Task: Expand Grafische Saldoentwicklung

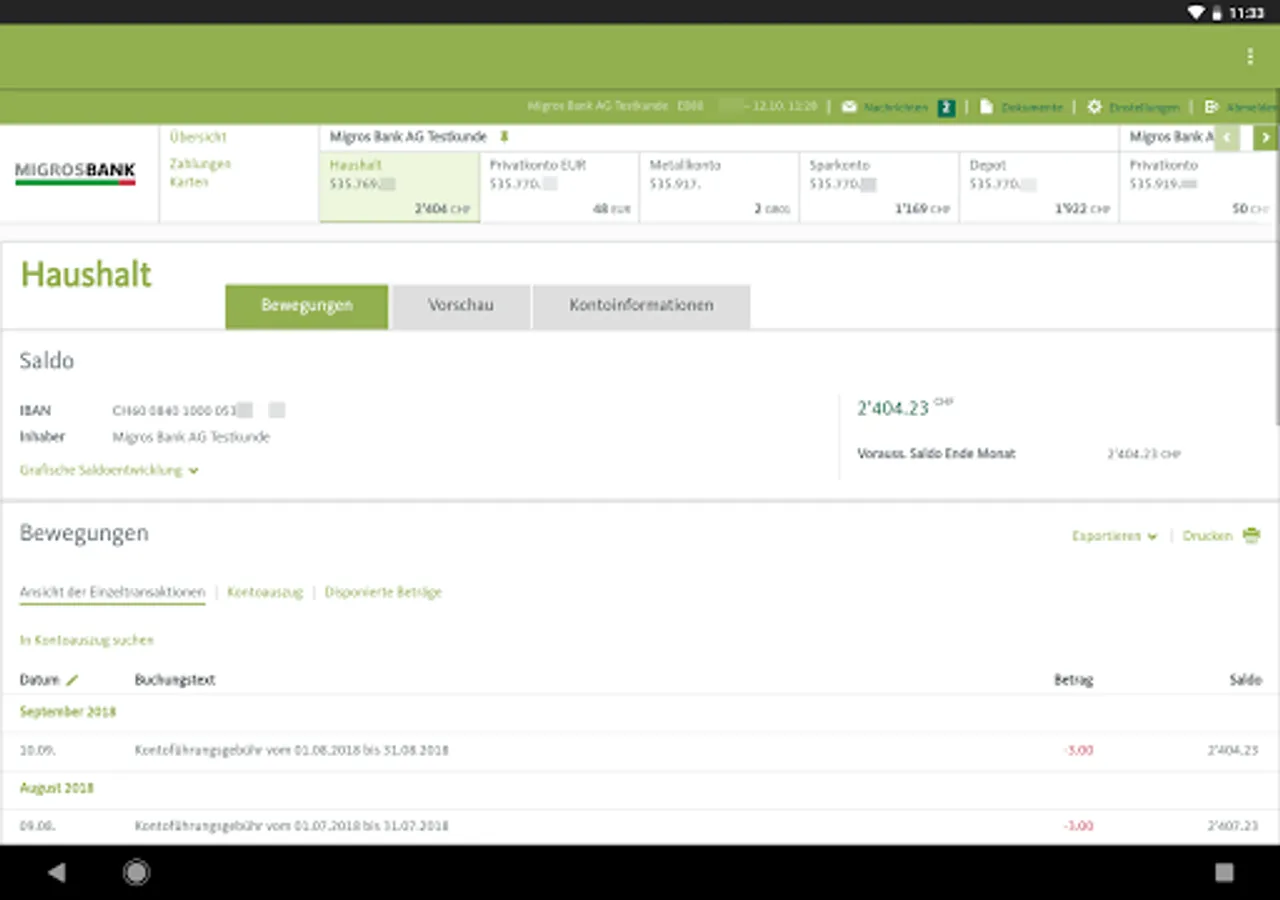Action: click(109, 470)
